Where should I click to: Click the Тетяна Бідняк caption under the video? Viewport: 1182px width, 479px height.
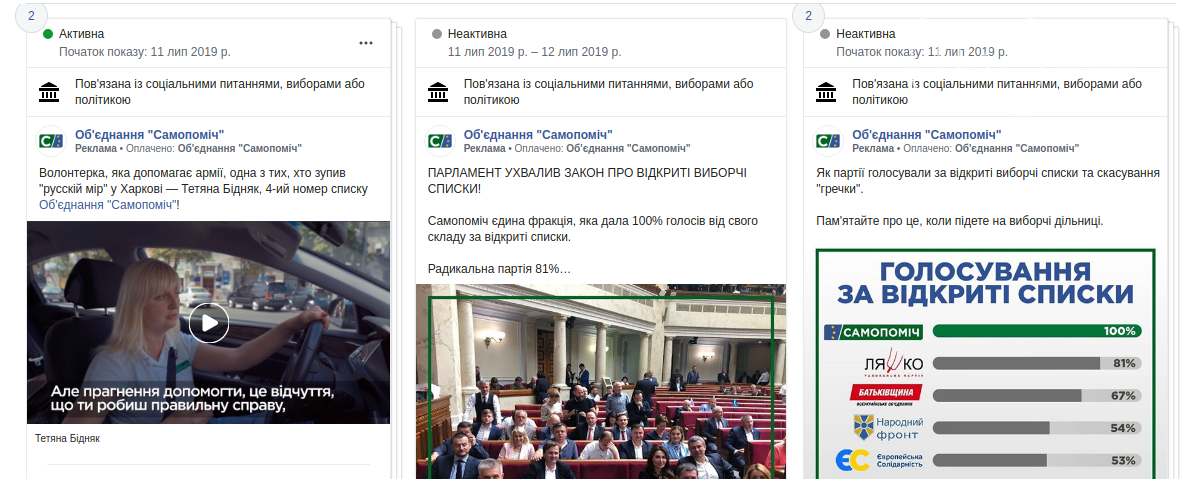tap(68, 438)
